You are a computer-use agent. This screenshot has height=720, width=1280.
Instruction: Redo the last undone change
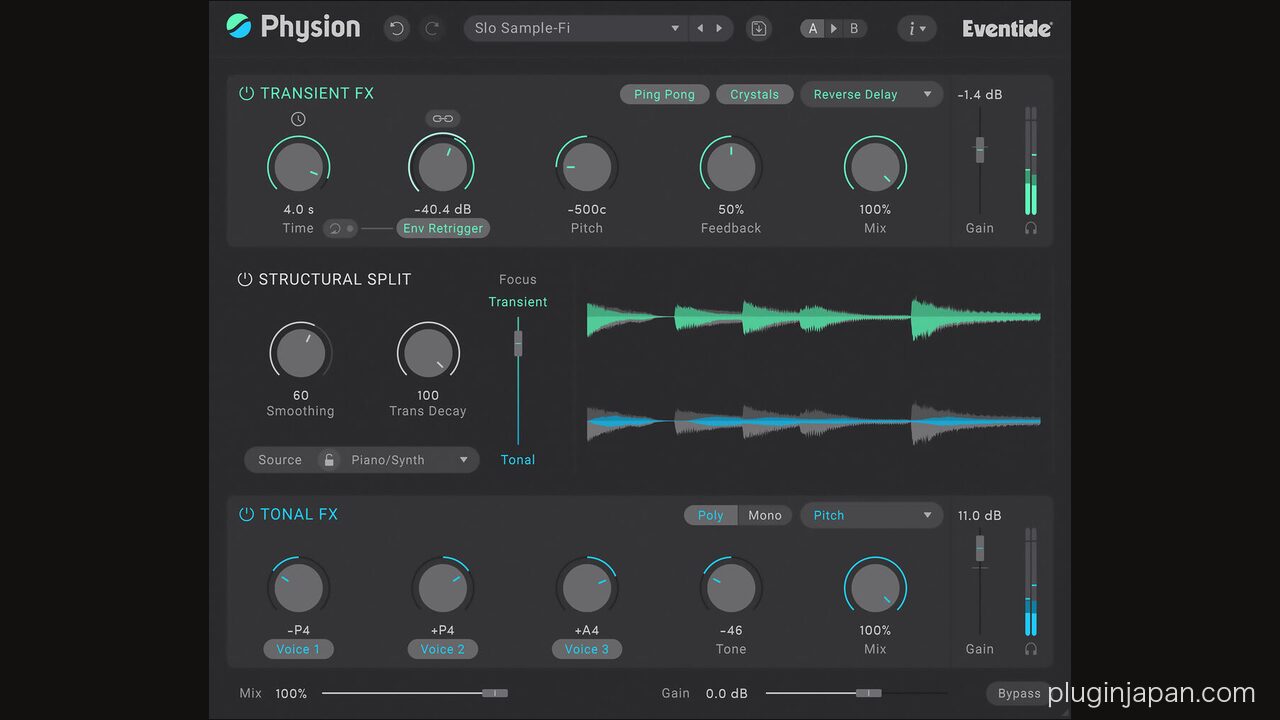432,28
